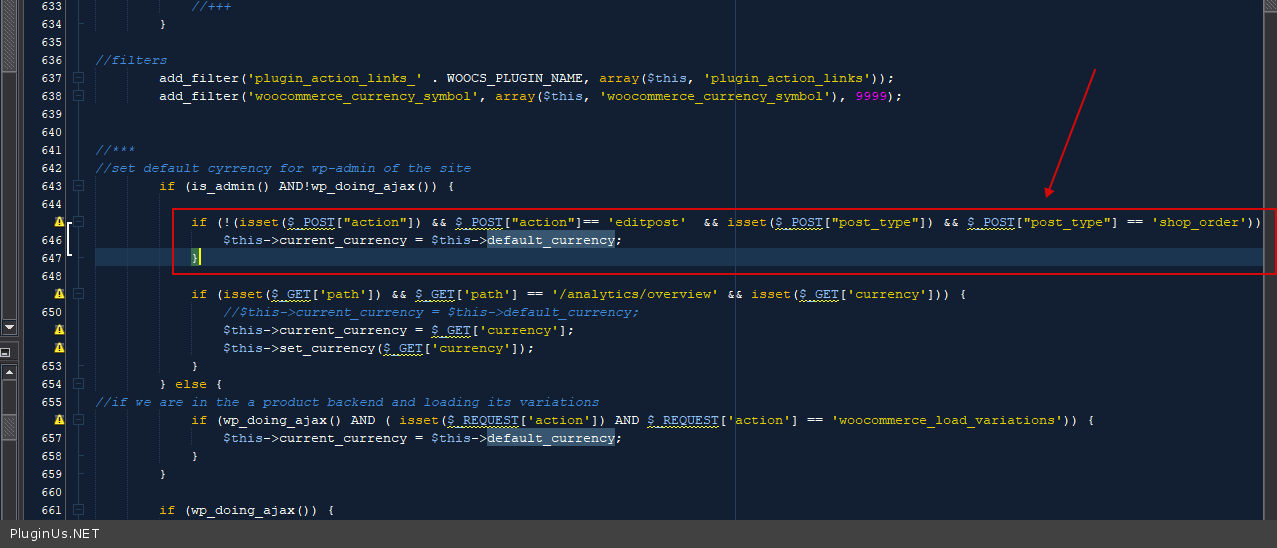Click the scroll down arrow in upper panel
Screen dimensions: 1277x548
[x=9, y=327]
